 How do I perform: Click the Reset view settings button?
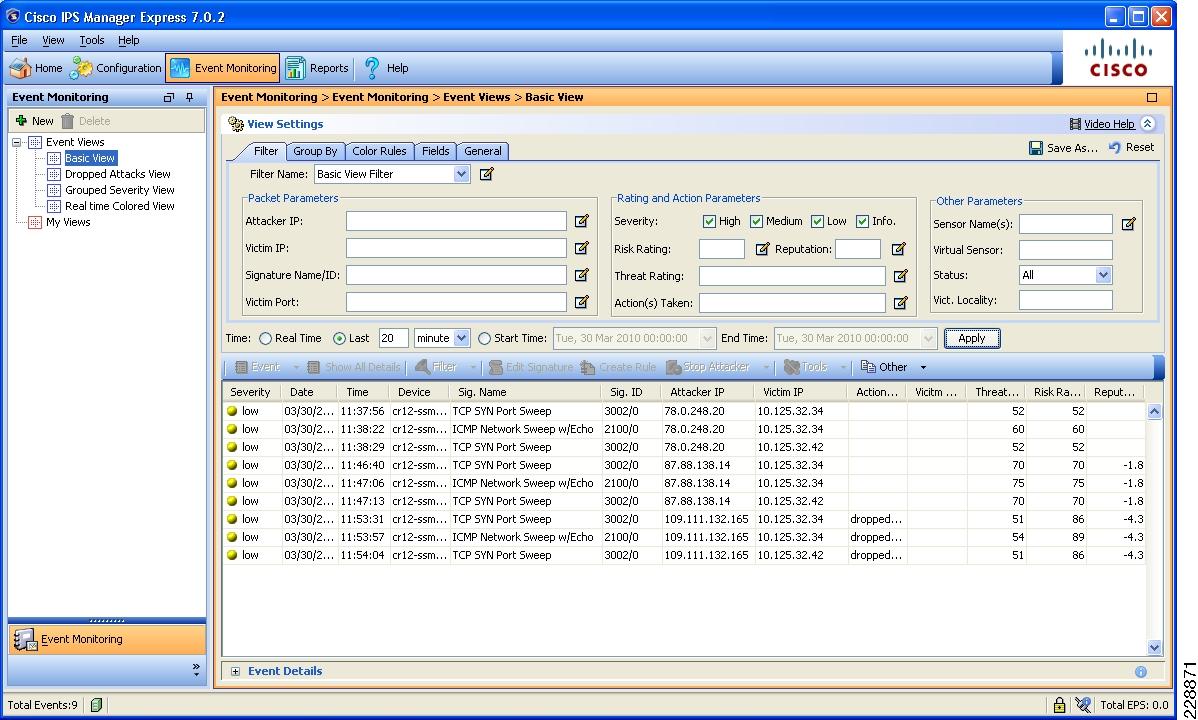click(x=1132, y=148)
